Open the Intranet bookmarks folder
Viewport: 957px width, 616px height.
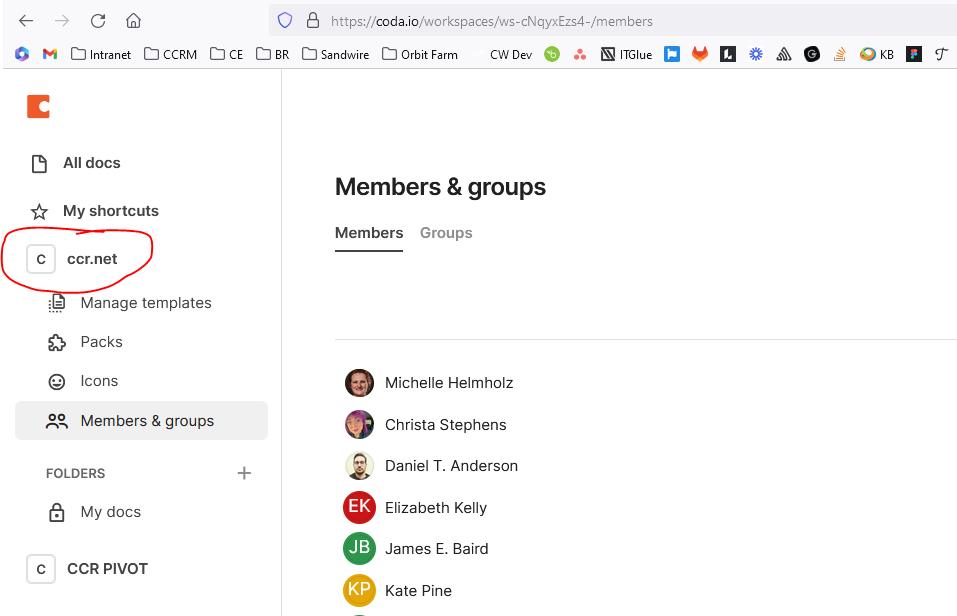[x=101, y=54]
